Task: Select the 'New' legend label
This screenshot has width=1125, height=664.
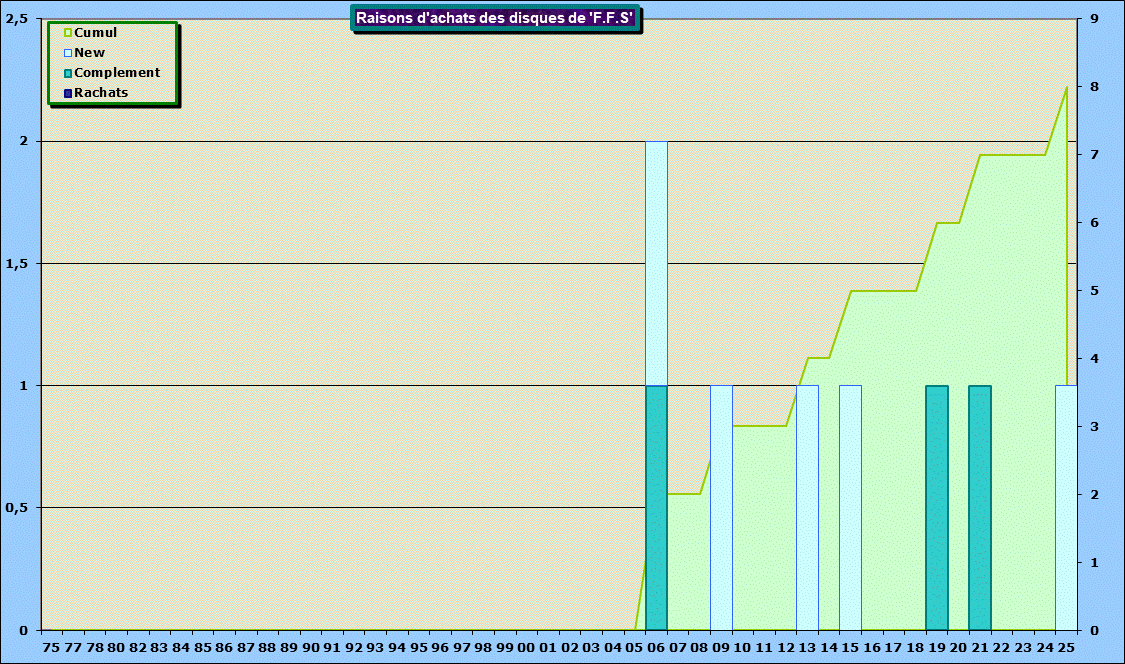Action: (x=90, y=52)
